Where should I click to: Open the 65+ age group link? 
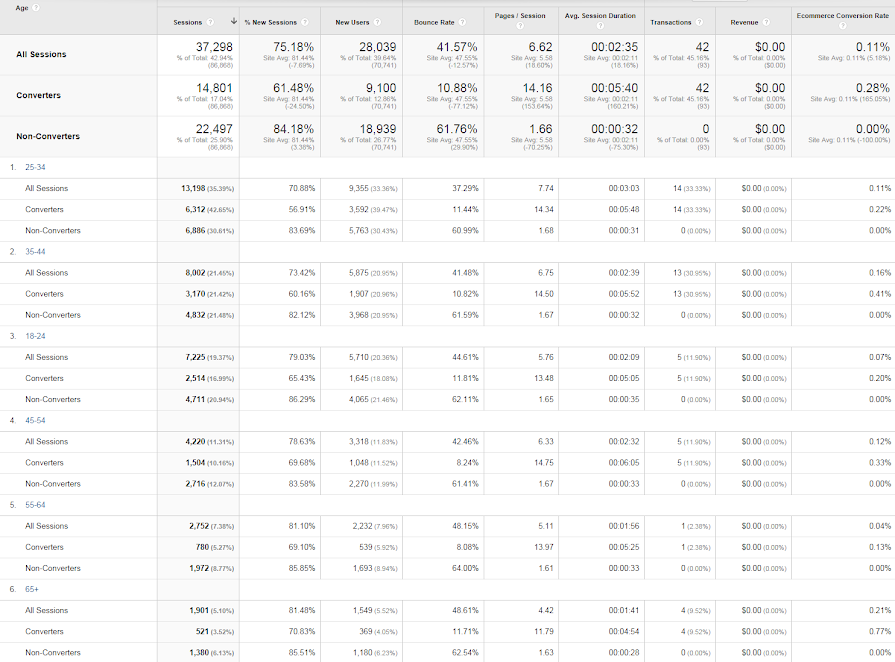point(32,590)
